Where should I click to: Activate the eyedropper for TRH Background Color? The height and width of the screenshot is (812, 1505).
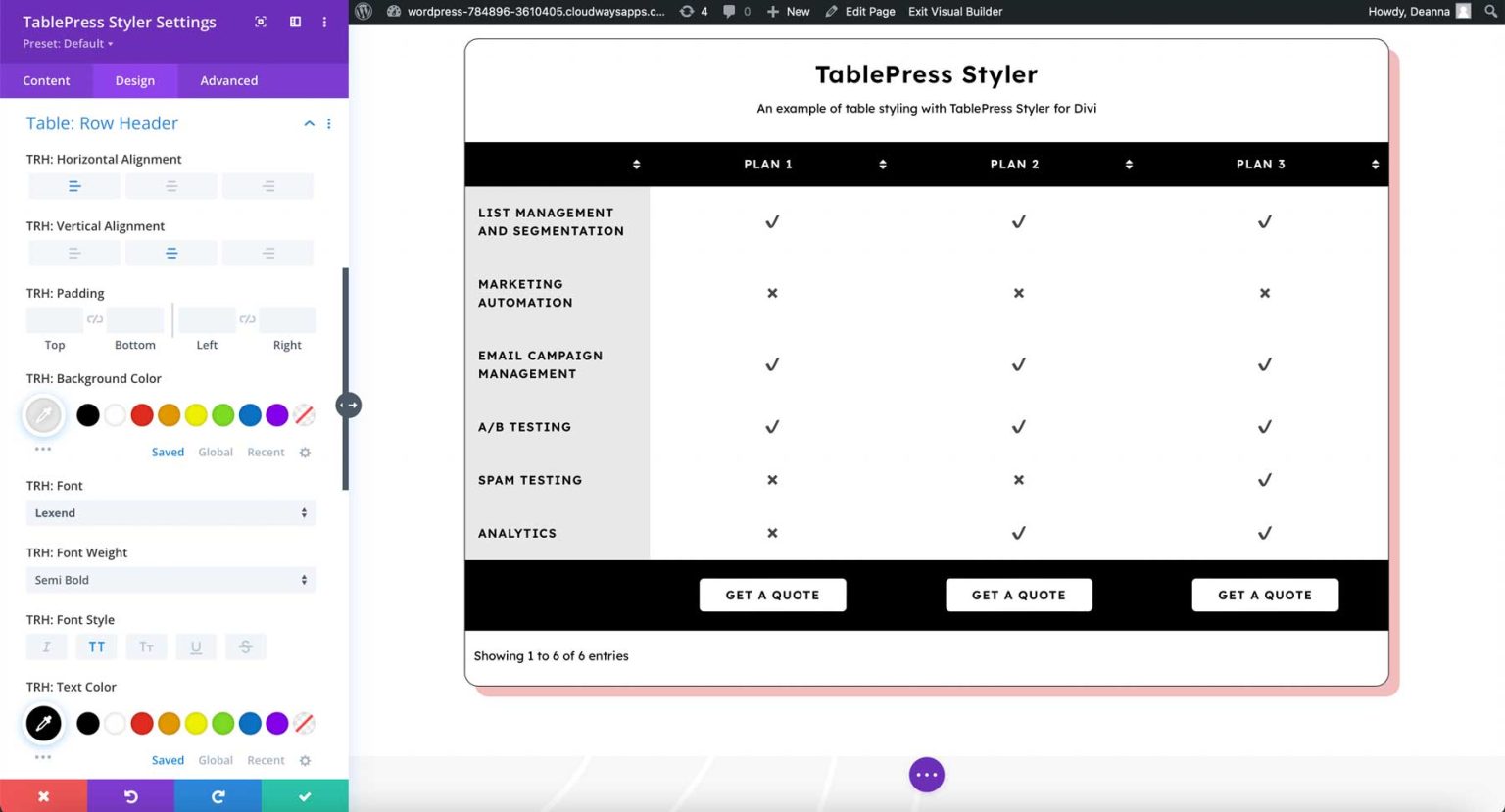pyautogui.click(x=43, y=414)
